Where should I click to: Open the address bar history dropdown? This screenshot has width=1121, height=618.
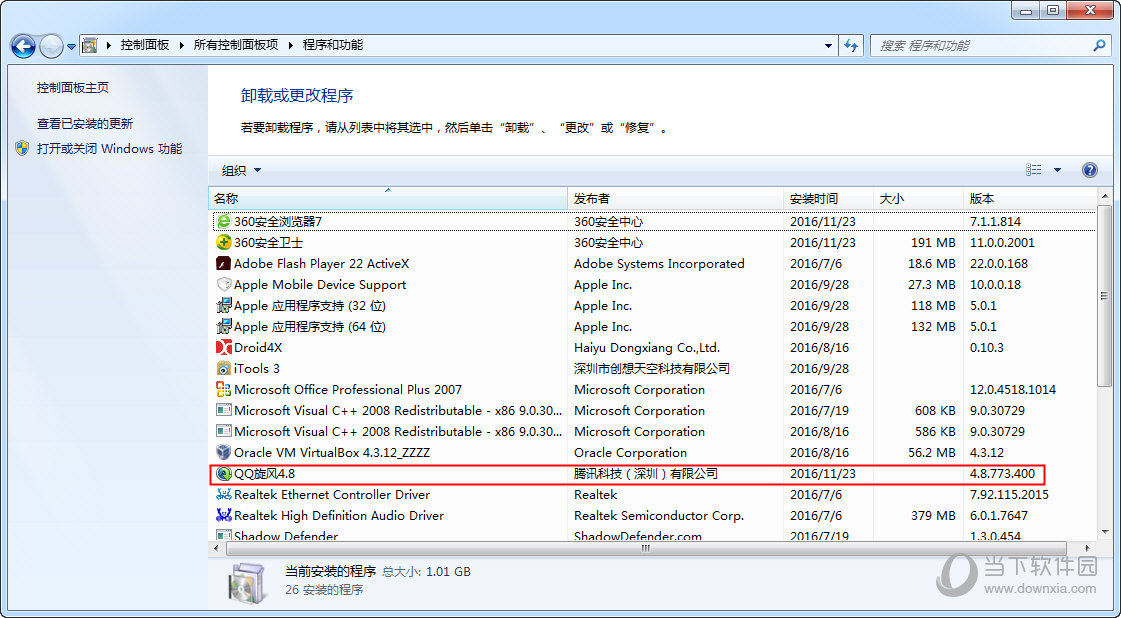tap(829, 45)
